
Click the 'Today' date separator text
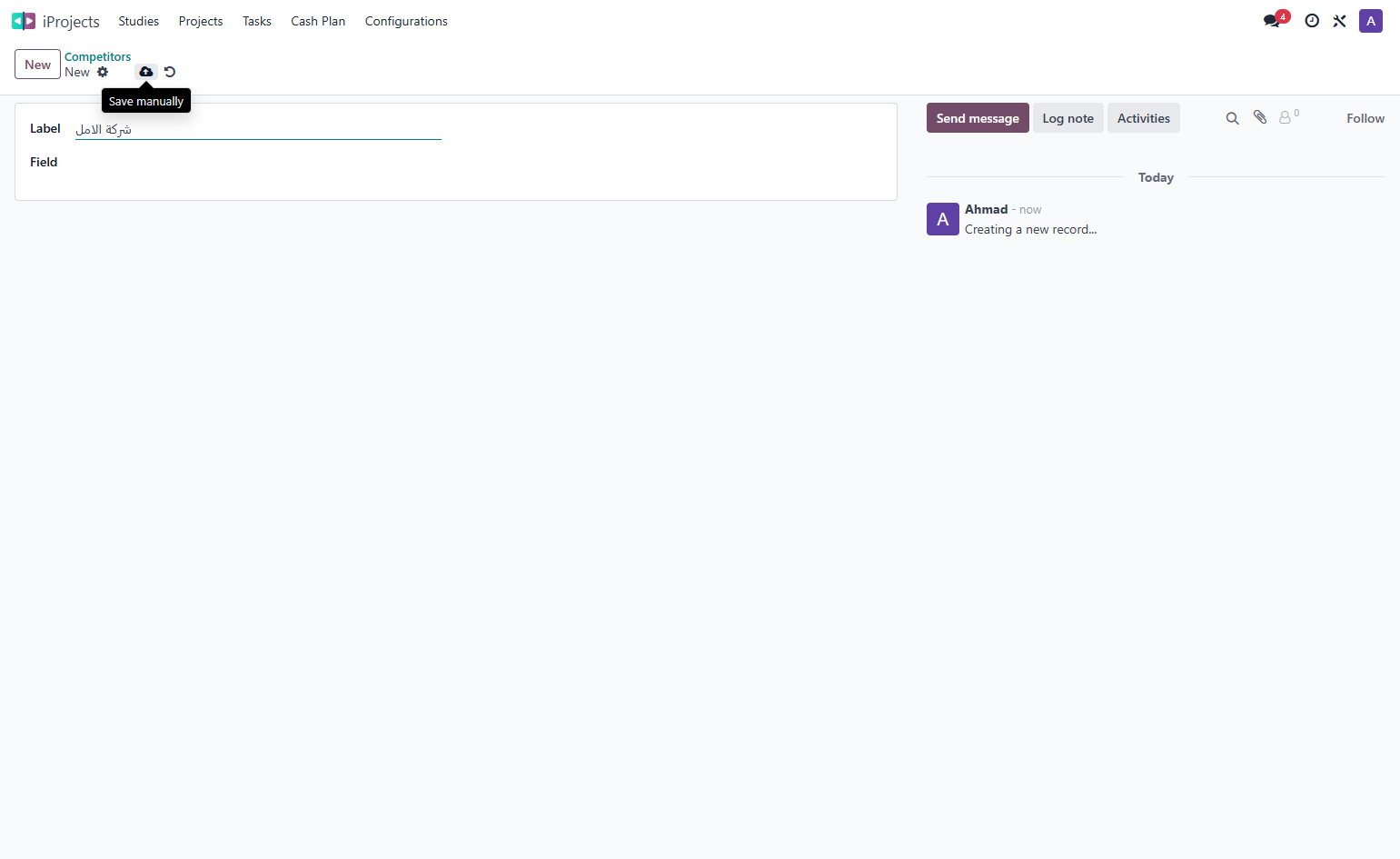tap(1156, 177)
